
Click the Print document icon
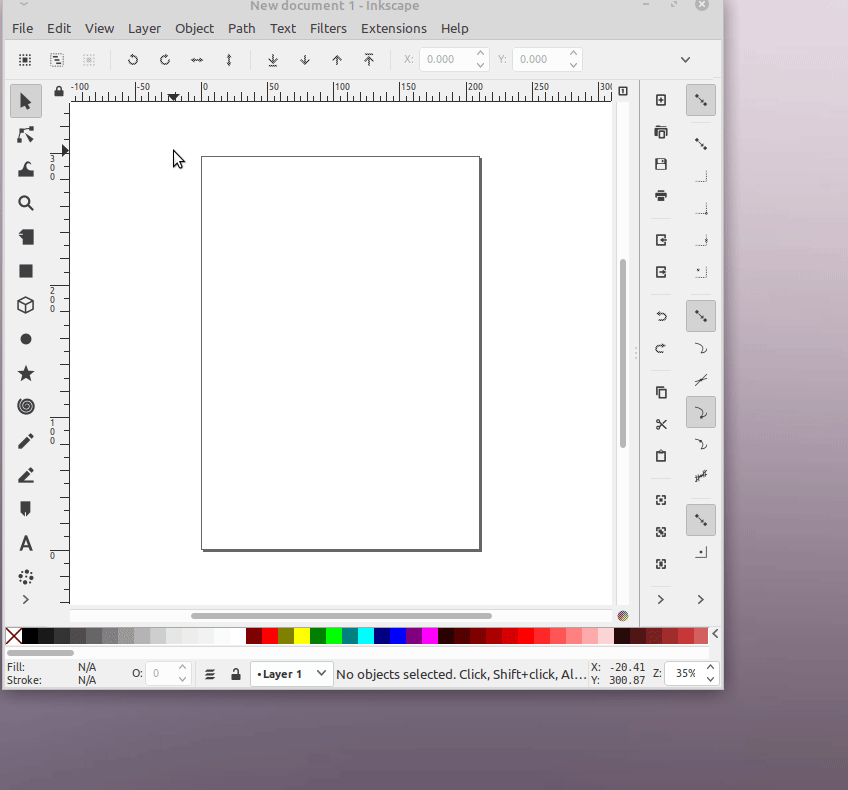point(661,196)
